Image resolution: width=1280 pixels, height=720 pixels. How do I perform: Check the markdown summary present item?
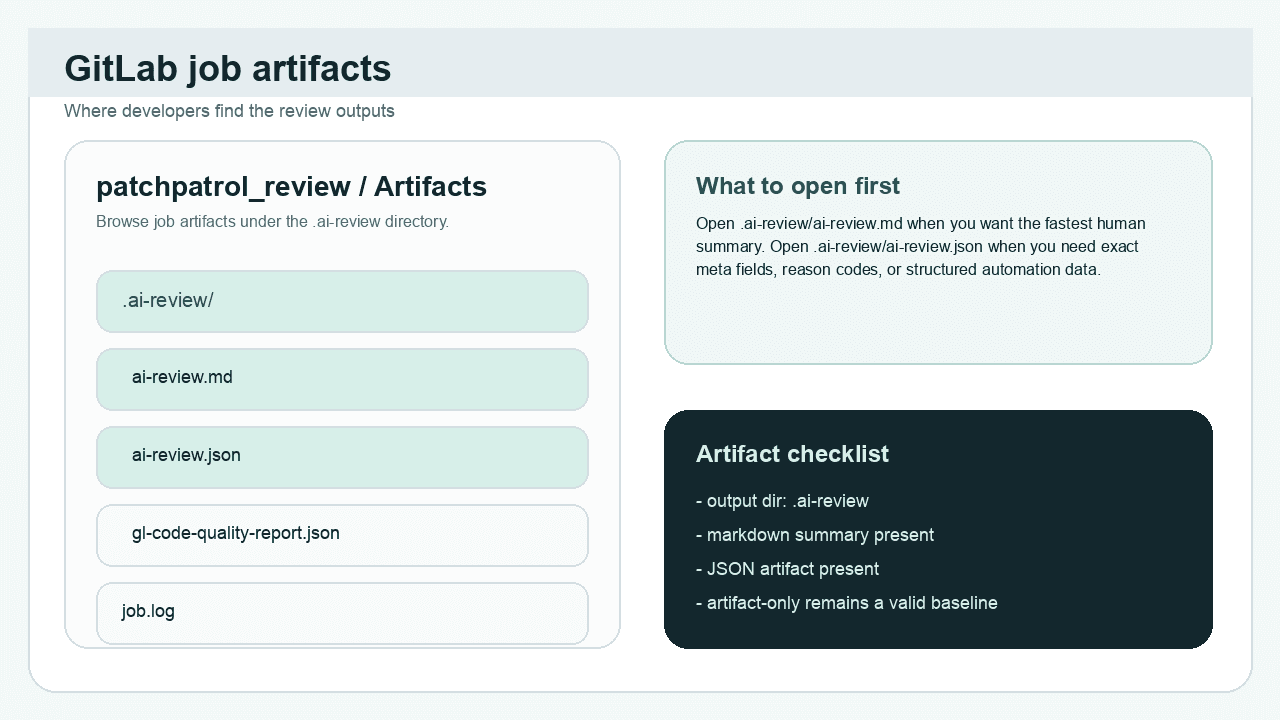(815, 535)
